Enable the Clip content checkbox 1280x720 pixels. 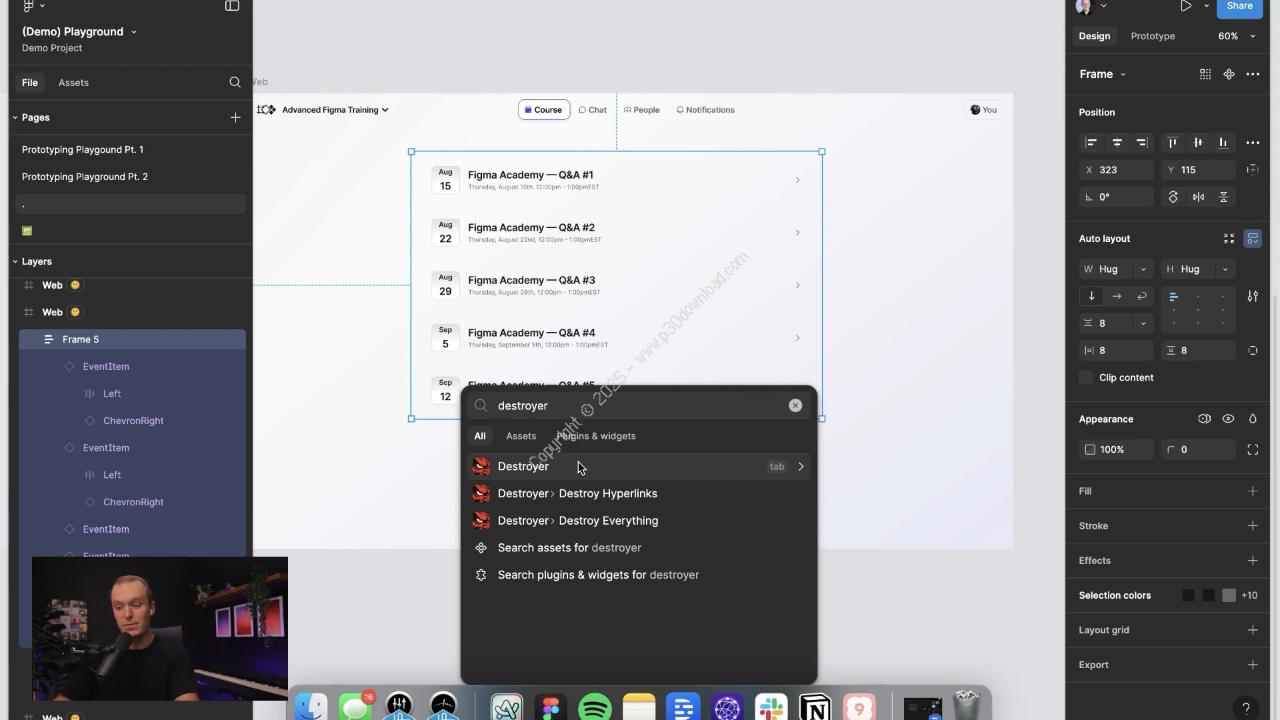click(1086, 378)
